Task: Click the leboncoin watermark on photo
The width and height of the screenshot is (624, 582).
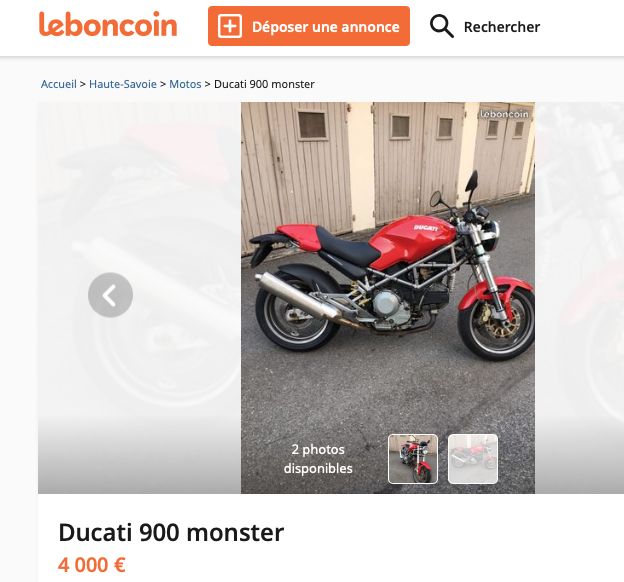Action: coord(504,114)
